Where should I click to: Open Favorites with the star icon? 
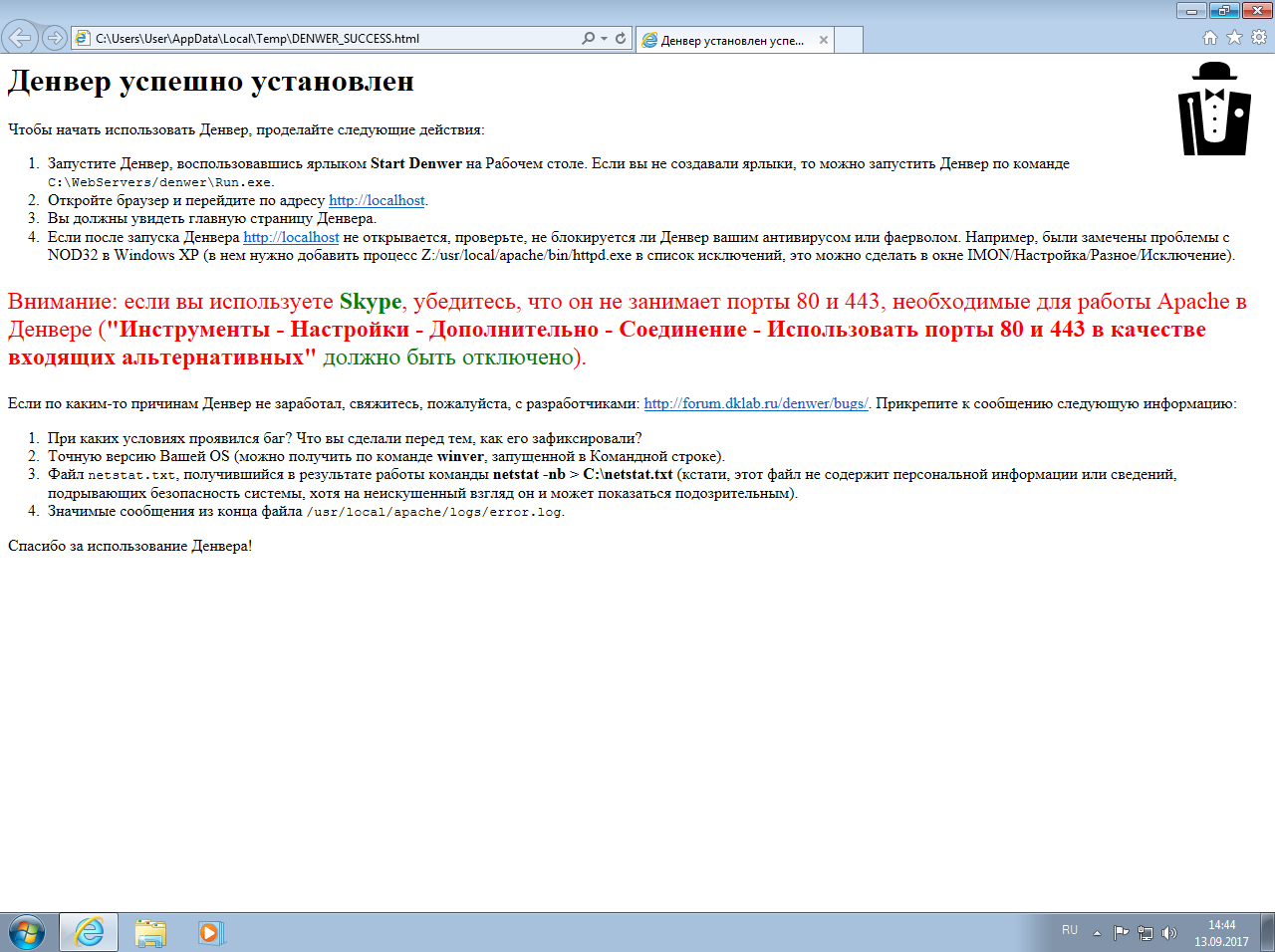tap(1234, 38)
